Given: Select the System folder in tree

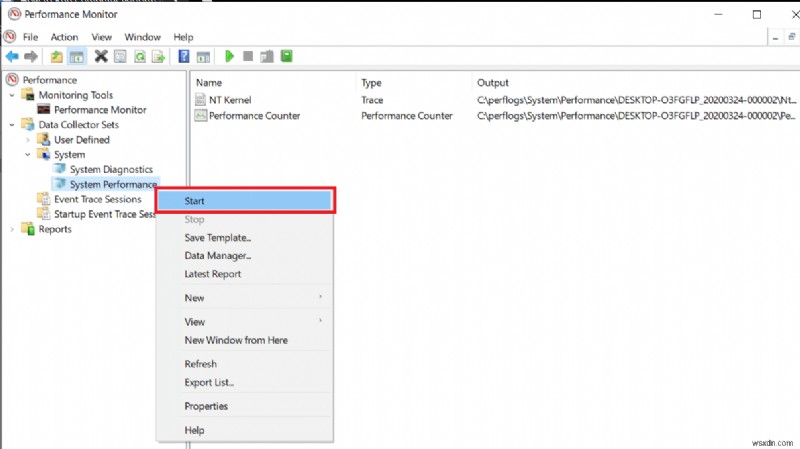Looking at the screenshot, I should (x=69, y=154).
